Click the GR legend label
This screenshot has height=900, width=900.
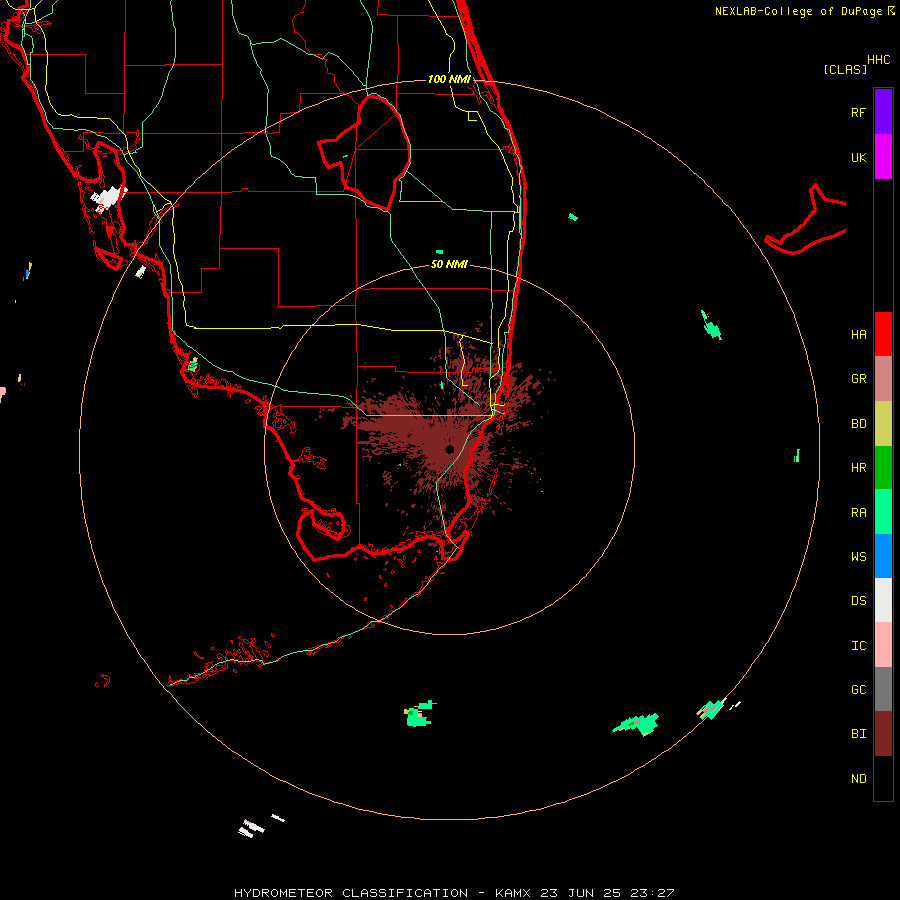pyautogui.click(x=858, y=379)
